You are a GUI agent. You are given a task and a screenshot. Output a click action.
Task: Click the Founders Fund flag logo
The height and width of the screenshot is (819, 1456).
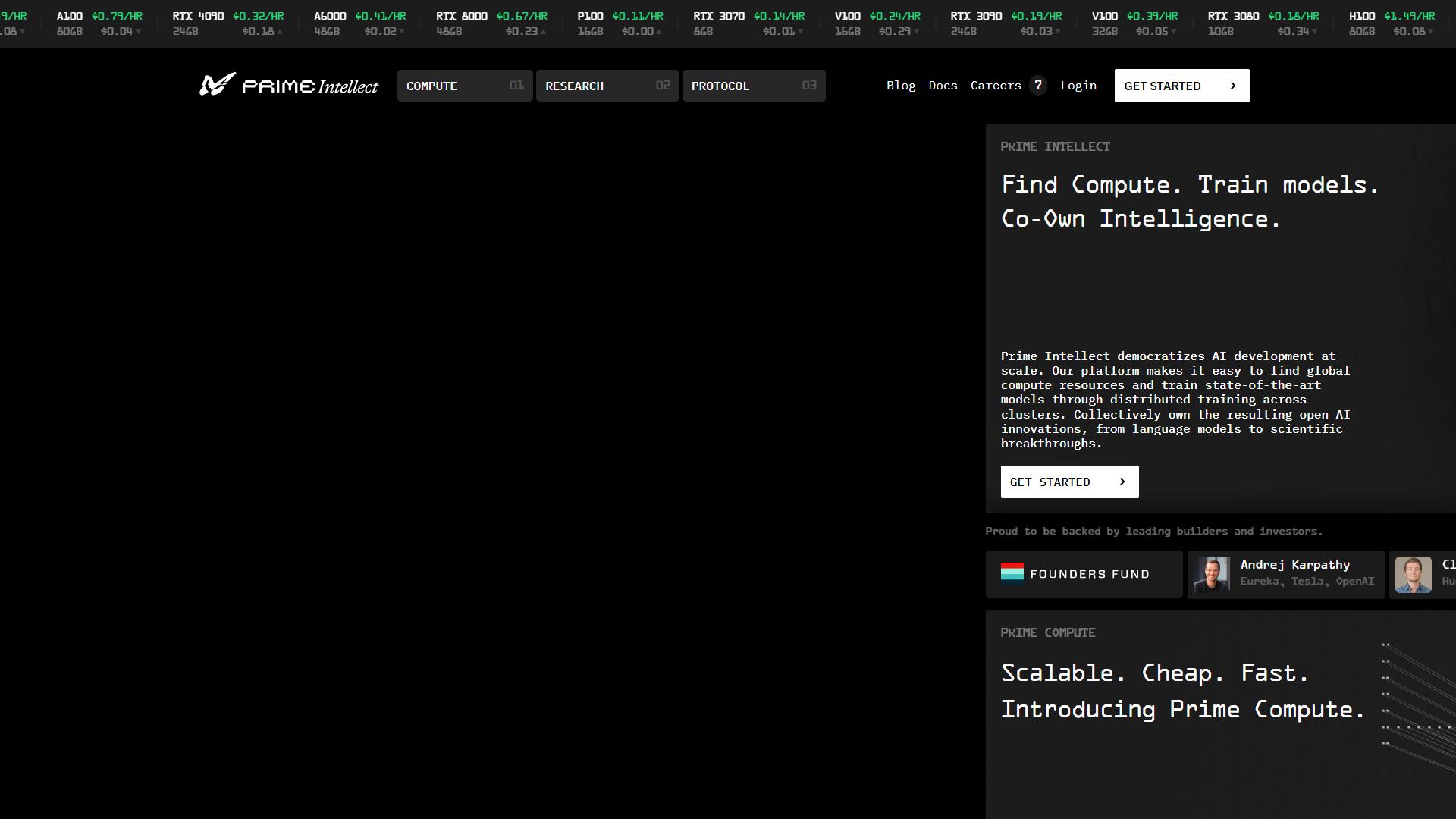1012,573
